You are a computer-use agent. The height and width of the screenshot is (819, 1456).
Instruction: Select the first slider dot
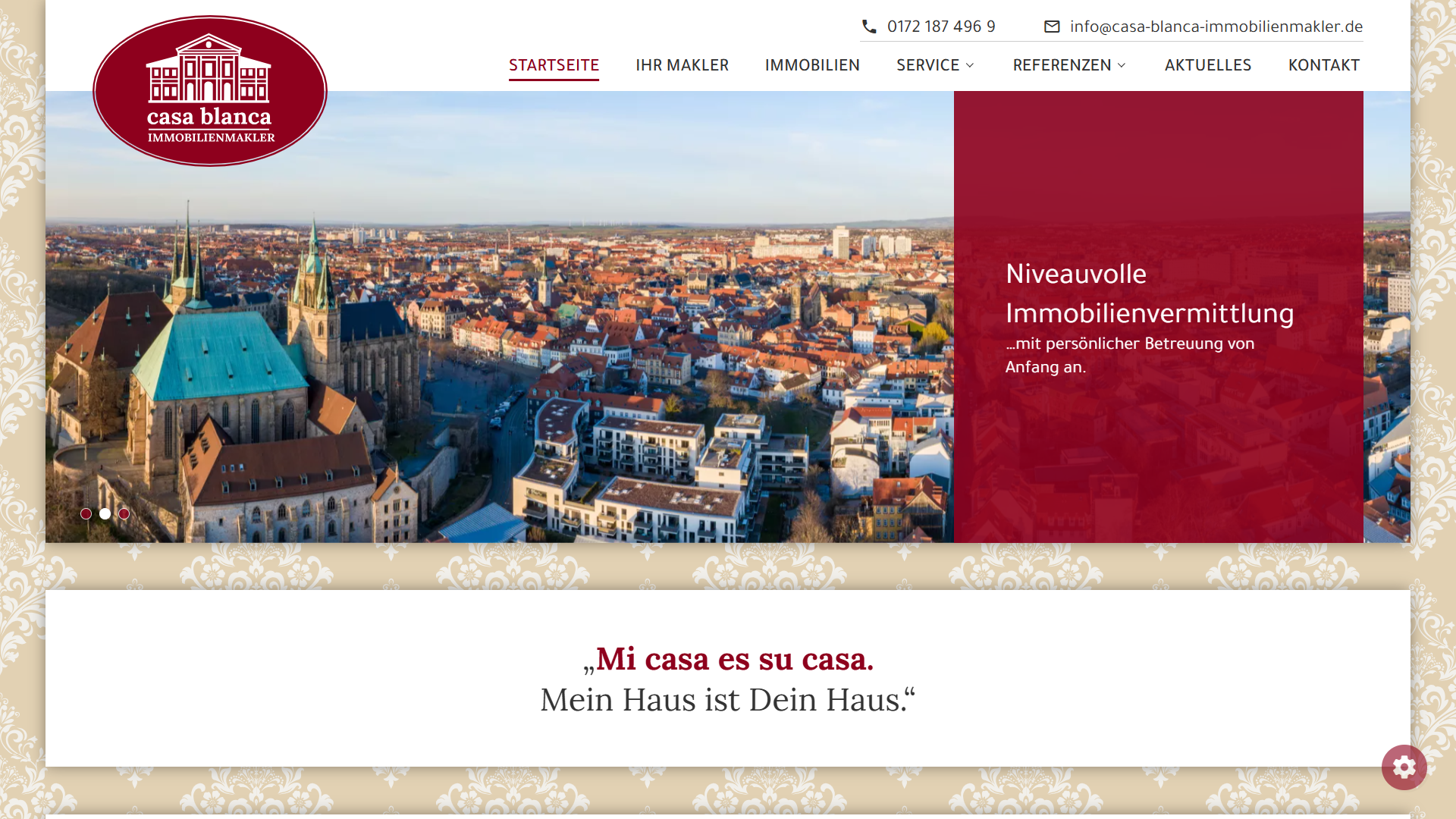point(86,513)
